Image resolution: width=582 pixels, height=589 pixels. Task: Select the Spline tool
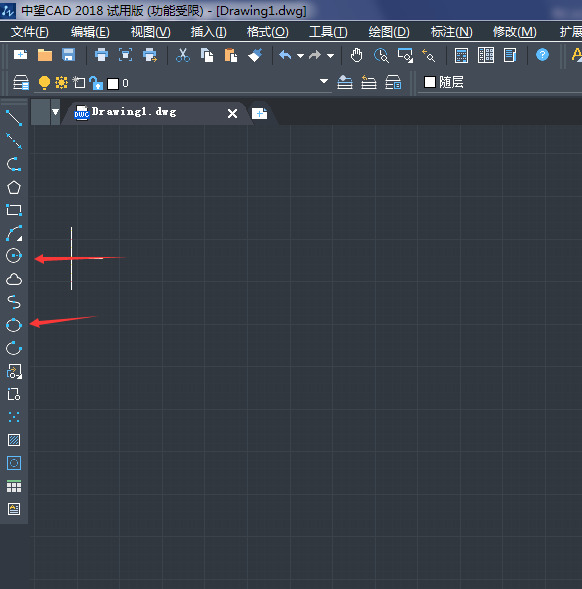pyautogui.click(x=14, y=302)
